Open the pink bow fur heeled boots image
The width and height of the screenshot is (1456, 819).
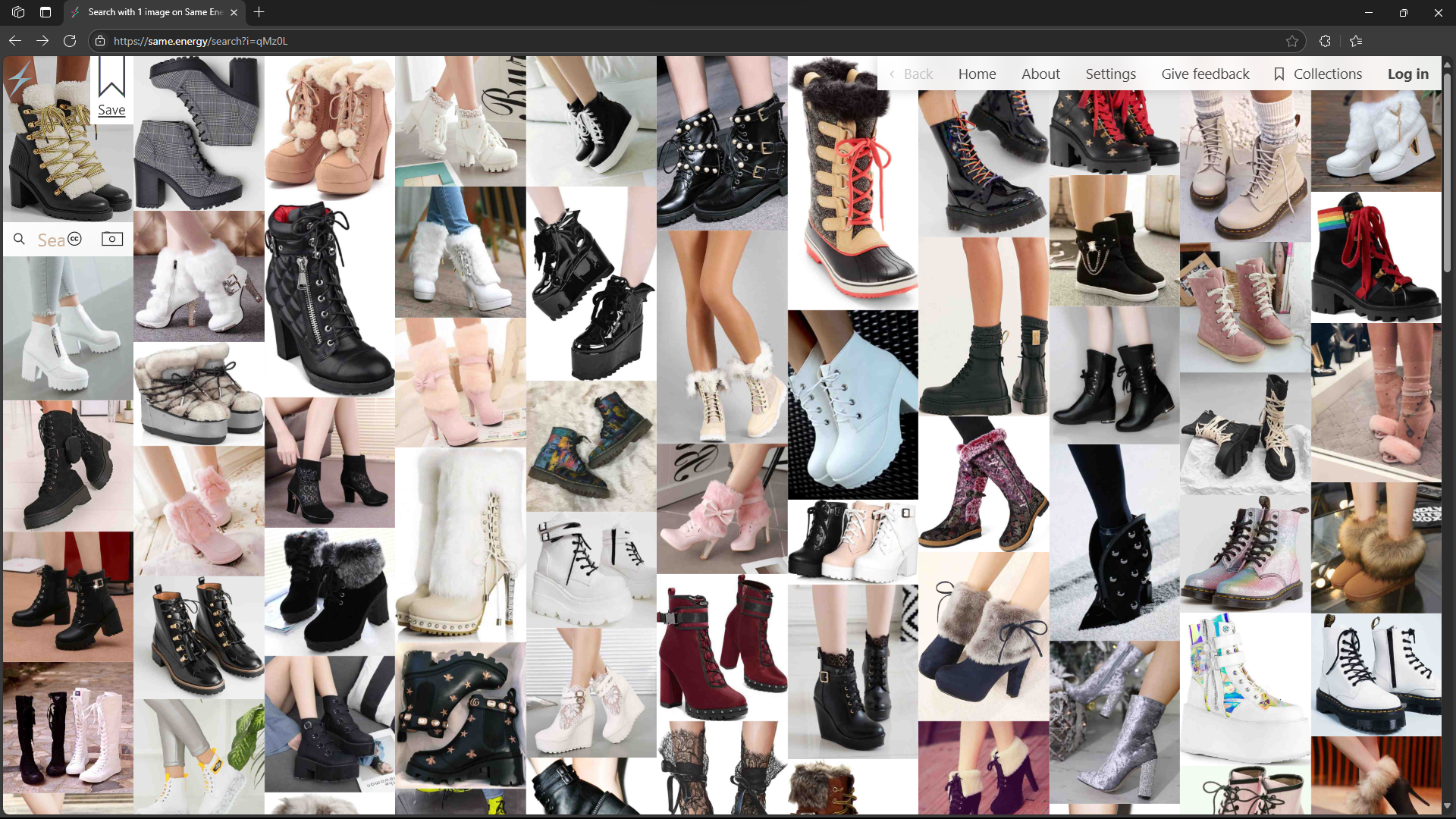(721, 508)
